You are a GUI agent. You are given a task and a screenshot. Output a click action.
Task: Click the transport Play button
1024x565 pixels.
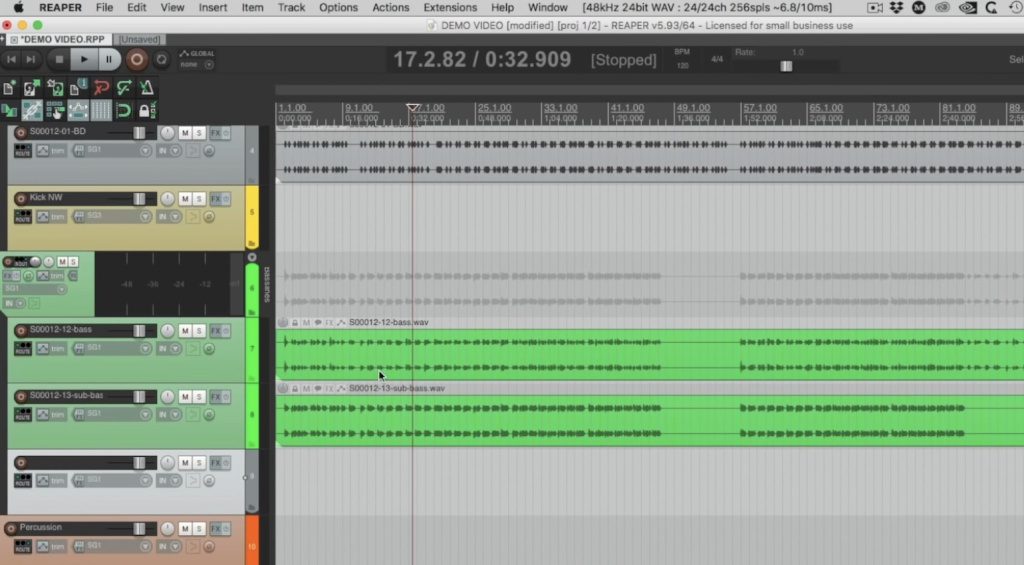pyautogui.click(x=84, y=59)
